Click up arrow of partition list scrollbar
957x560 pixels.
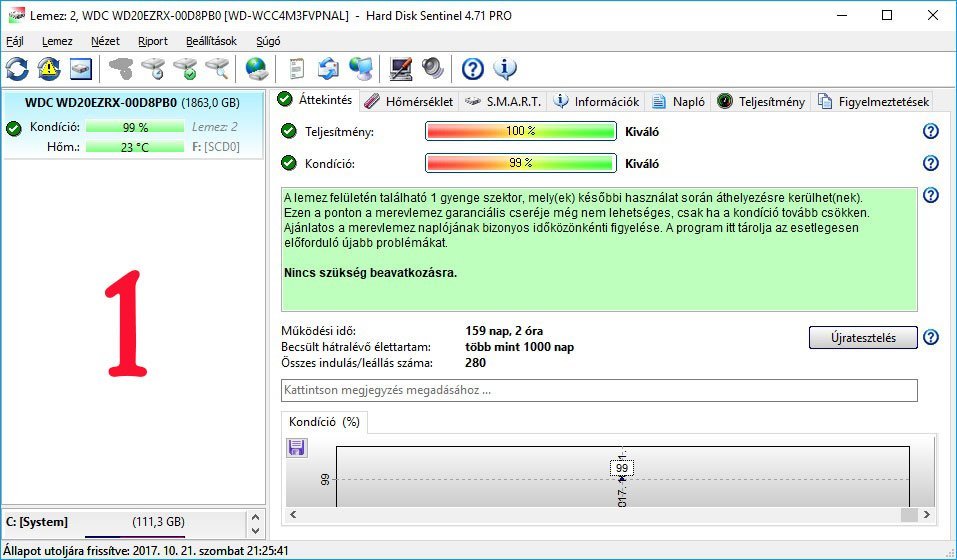pos(256,516)
